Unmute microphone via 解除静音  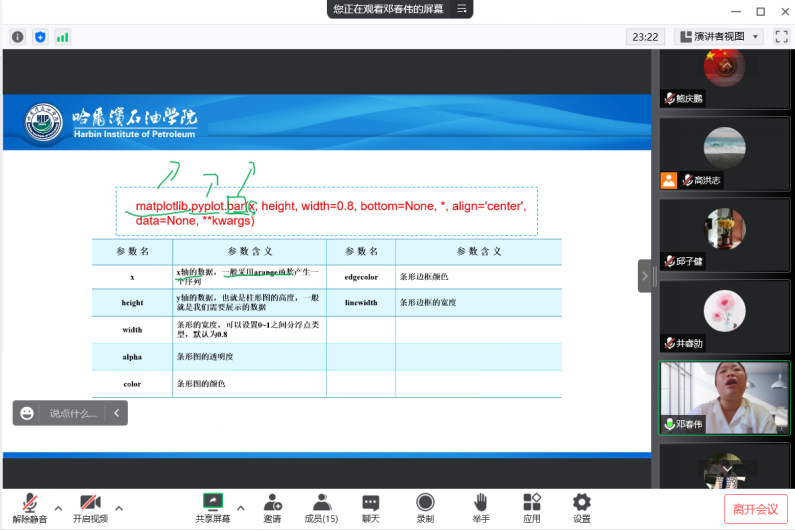(30, 507)
